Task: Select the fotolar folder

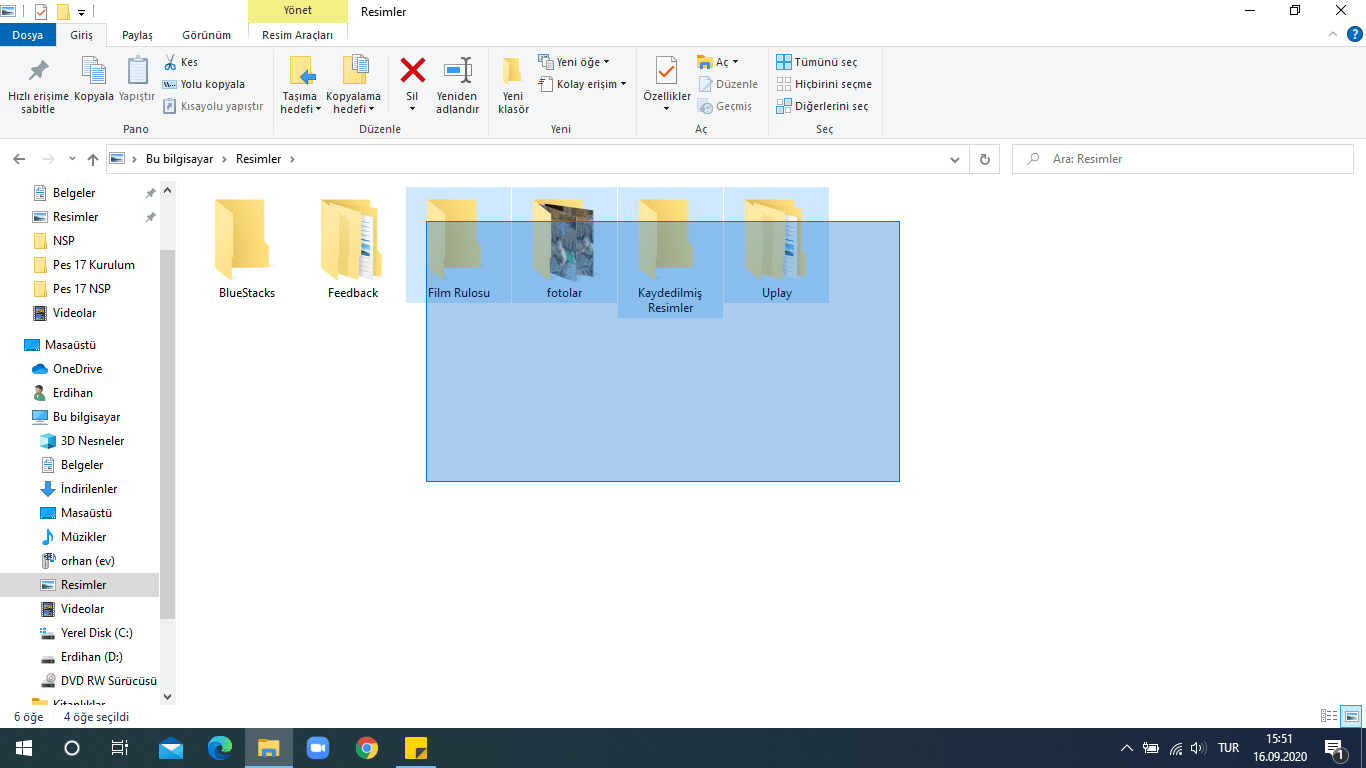Action: coord(565,244)
